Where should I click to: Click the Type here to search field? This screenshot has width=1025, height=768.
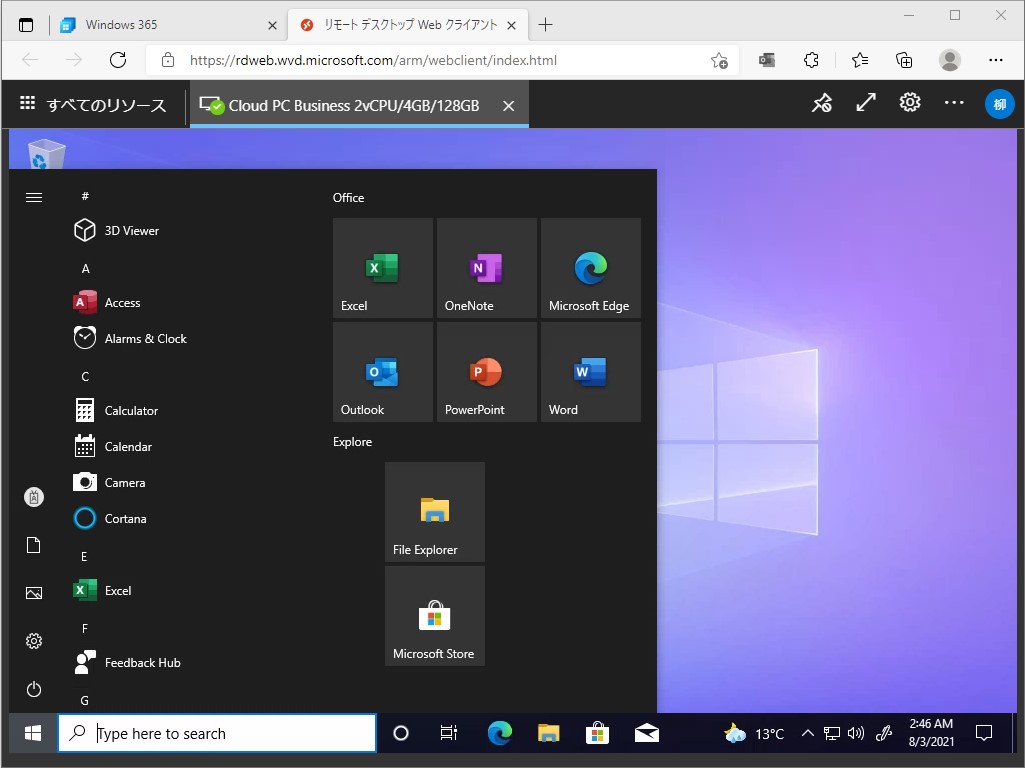click(217, 733)
